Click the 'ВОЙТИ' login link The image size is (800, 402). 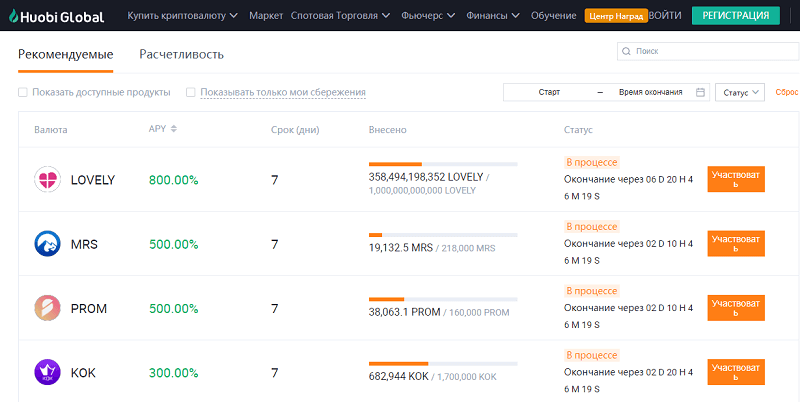pos(665,16)
